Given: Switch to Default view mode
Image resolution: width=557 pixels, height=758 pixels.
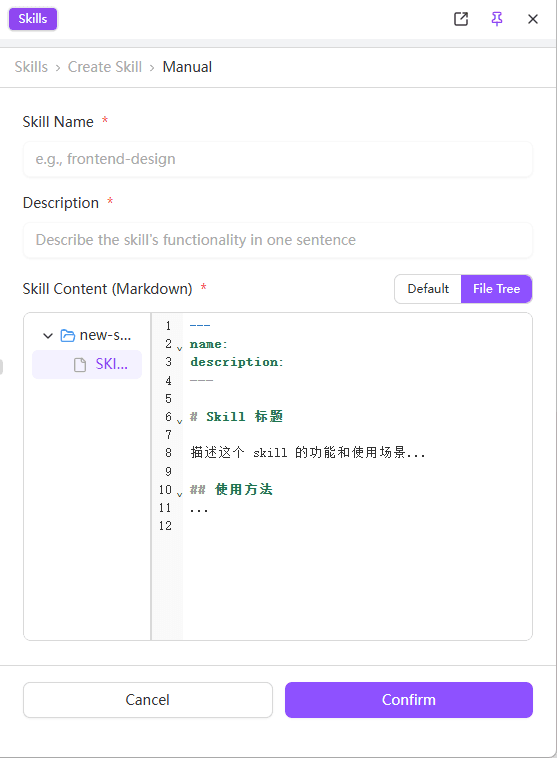Looking at the screenshot, I should pyautogui.click(x=428, y=289).
